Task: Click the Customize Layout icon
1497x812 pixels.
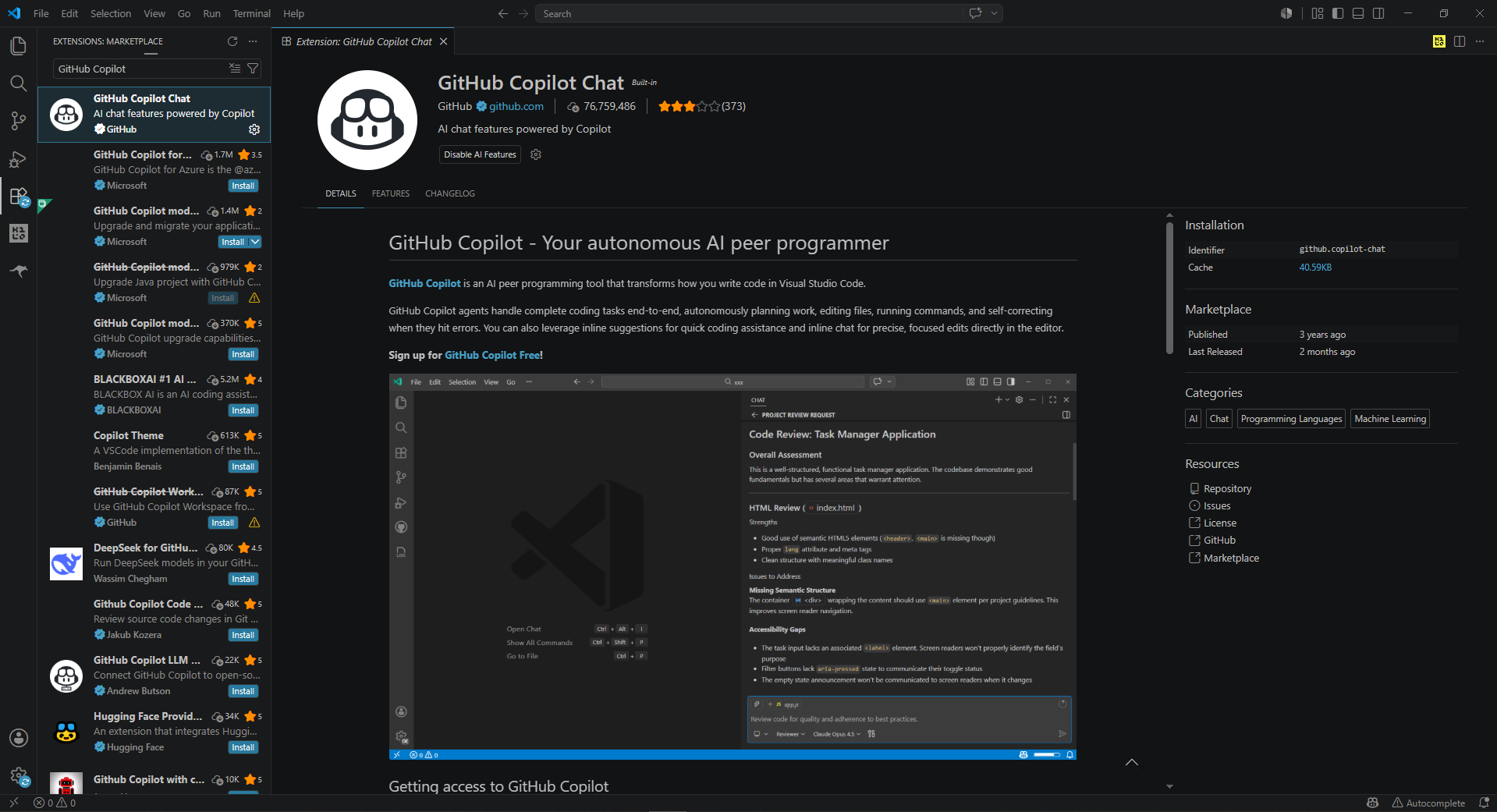Action: (x=1318, y=13)
